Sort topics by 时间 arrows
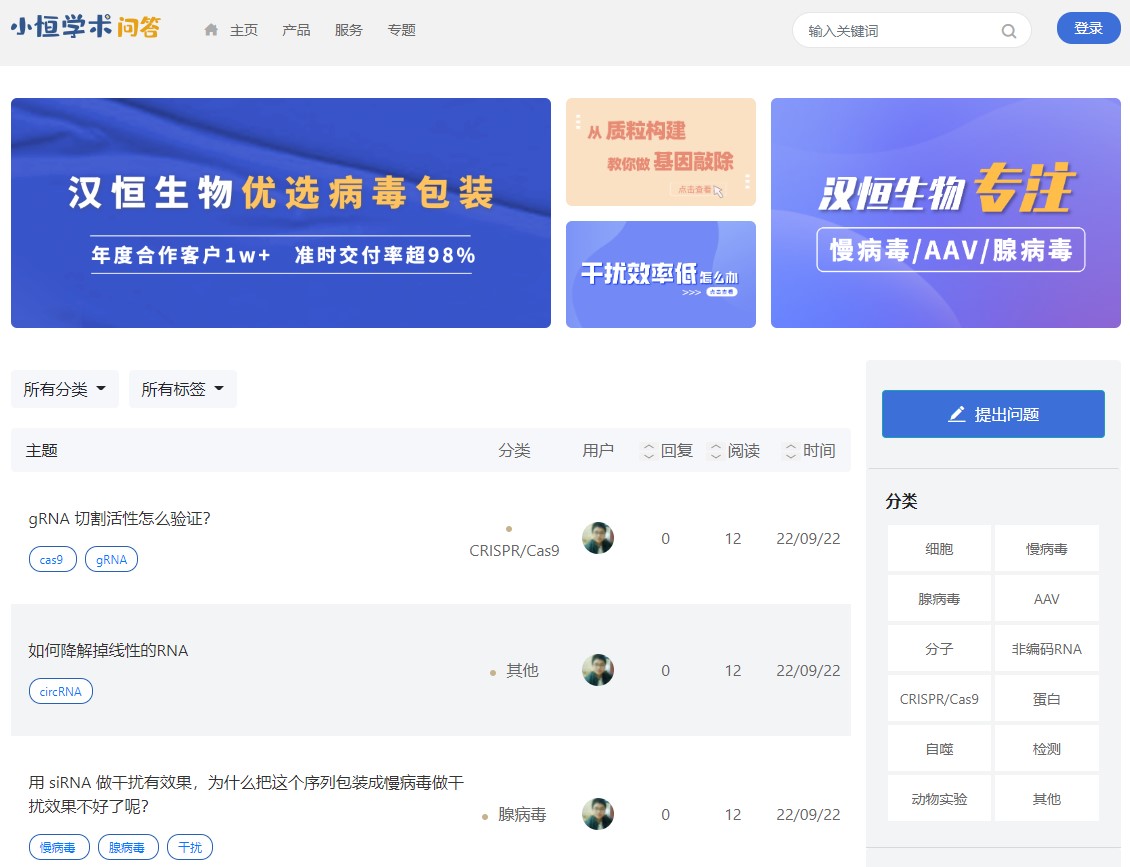Image resolution: width=1130 pixels, height=867 pixels. 791,451
